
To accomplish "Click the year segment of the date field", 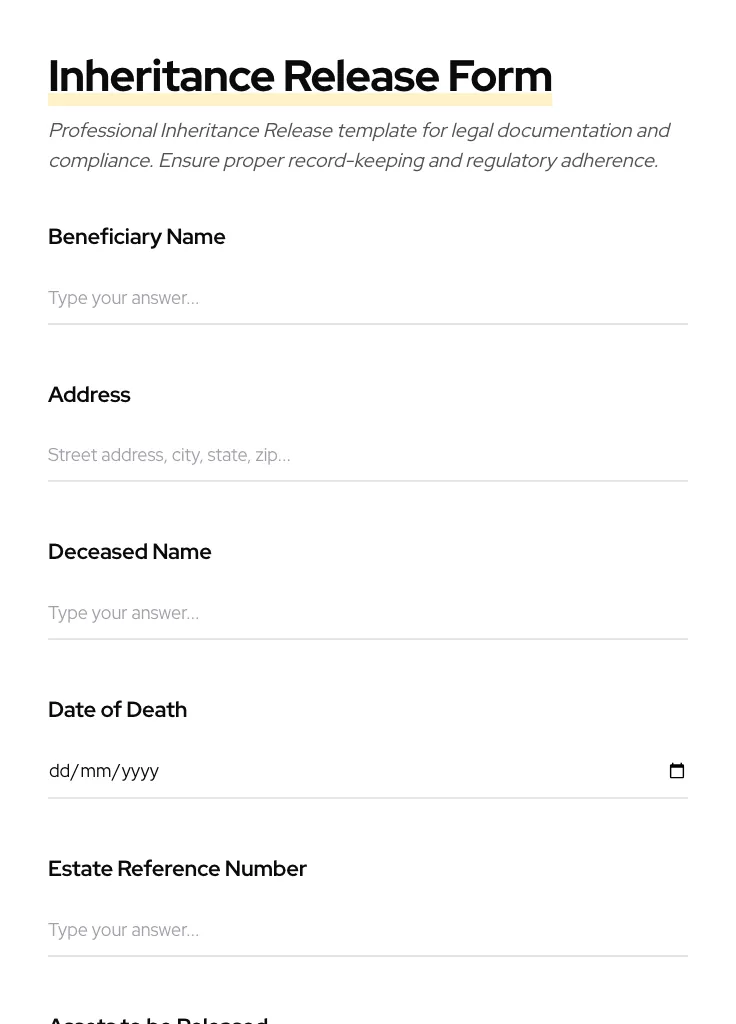I will tap(130, 770).
